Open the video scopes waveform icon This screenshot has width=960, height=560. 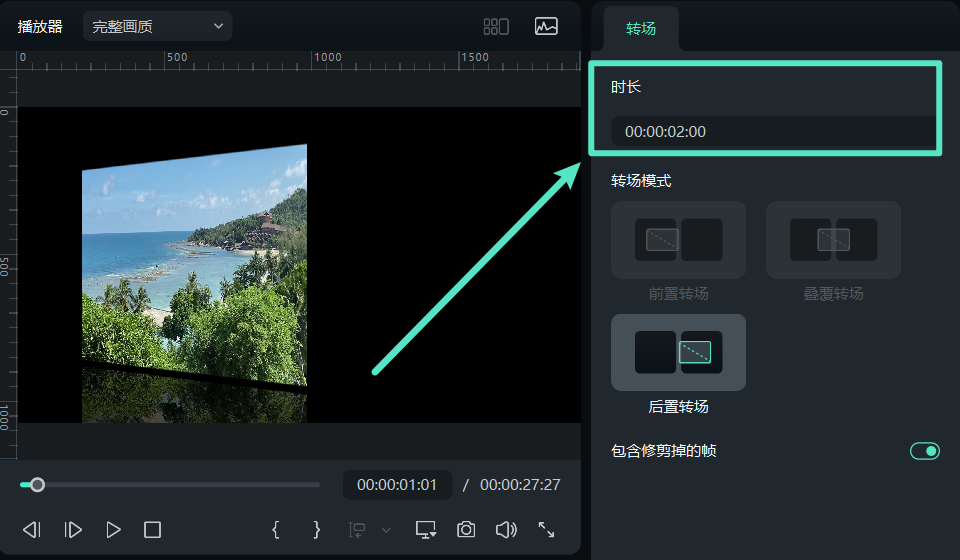tap(546, 26)
